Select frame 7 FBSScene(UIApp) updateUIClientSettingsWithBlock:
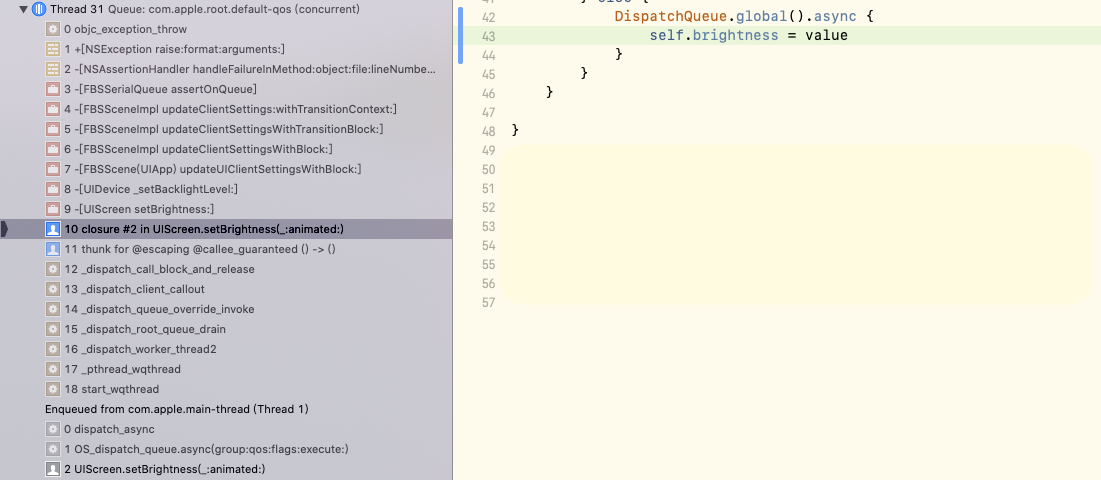This screenshot has width=1101, height=480. [x=226, y=169]
